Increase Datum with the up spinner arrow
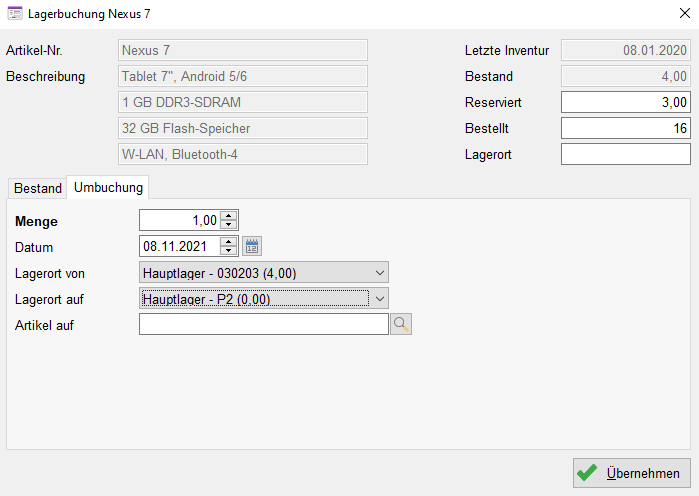The image size is (699, 496). (x=229, y=242)
